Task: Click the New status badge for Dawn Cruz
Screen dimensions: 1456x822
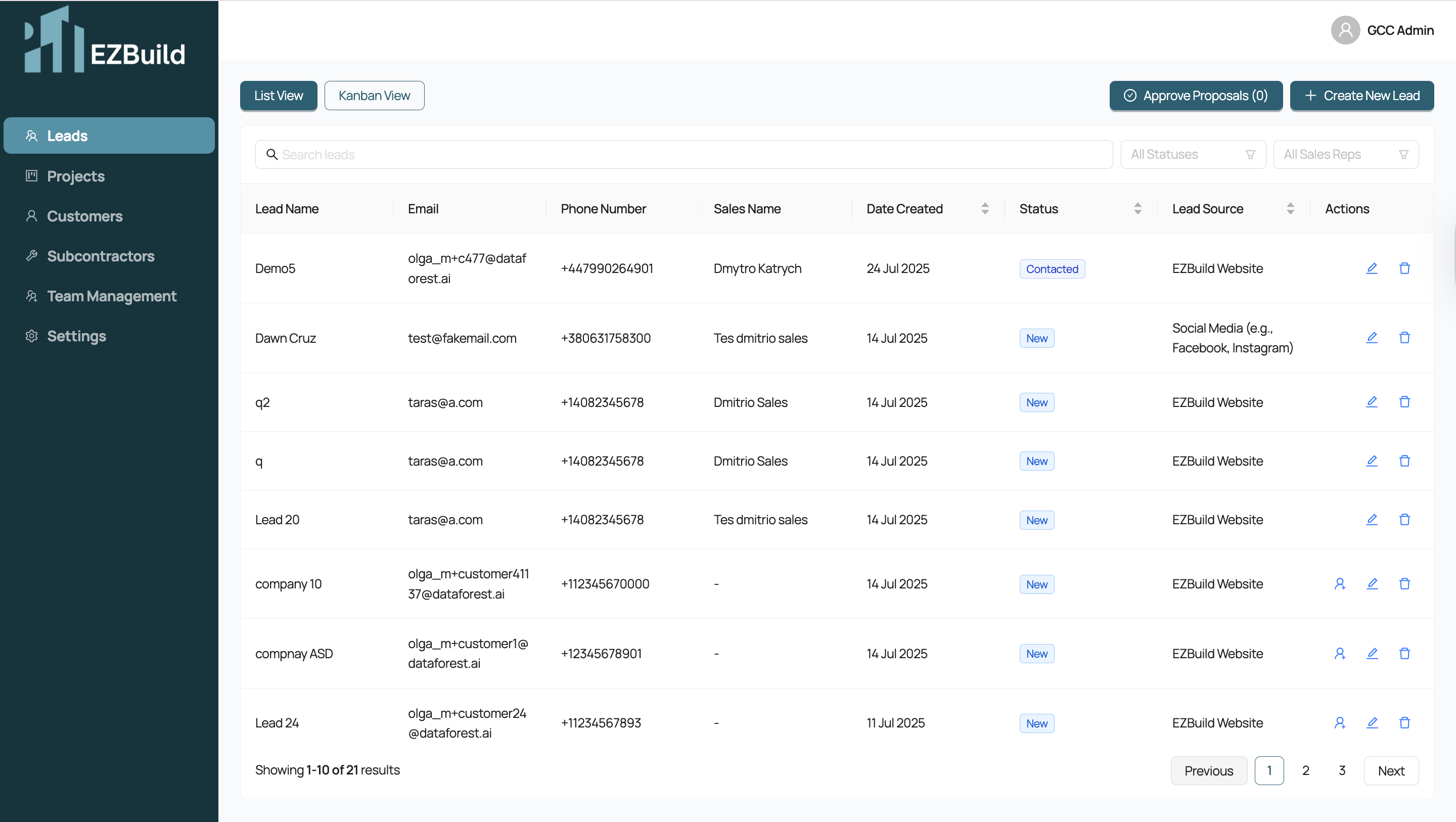Action: tap(1037, 339)
